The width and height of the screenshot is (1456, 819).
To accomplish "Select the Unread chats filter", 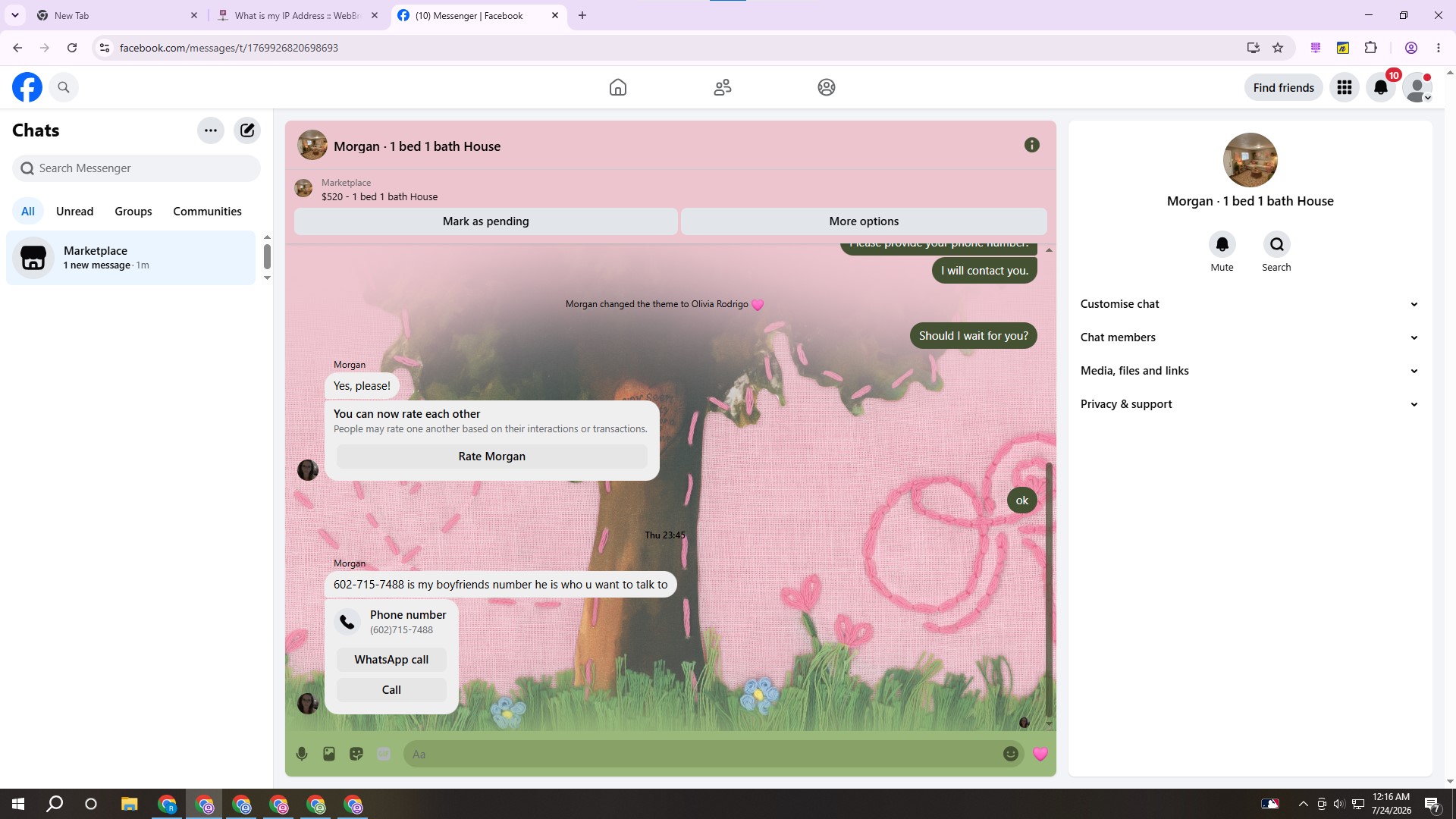I will (74, 212).
